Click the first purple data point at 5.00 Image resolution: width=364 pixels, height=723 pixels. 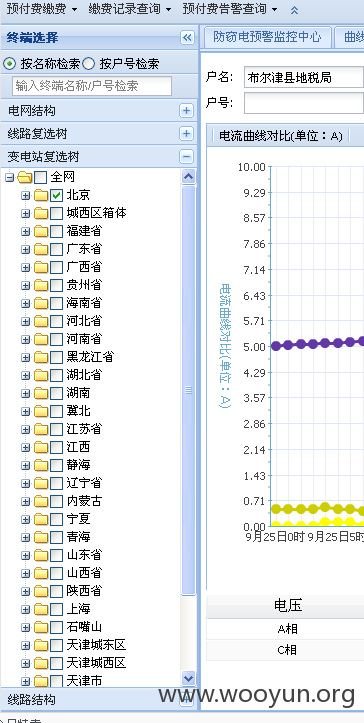(276, 346)
